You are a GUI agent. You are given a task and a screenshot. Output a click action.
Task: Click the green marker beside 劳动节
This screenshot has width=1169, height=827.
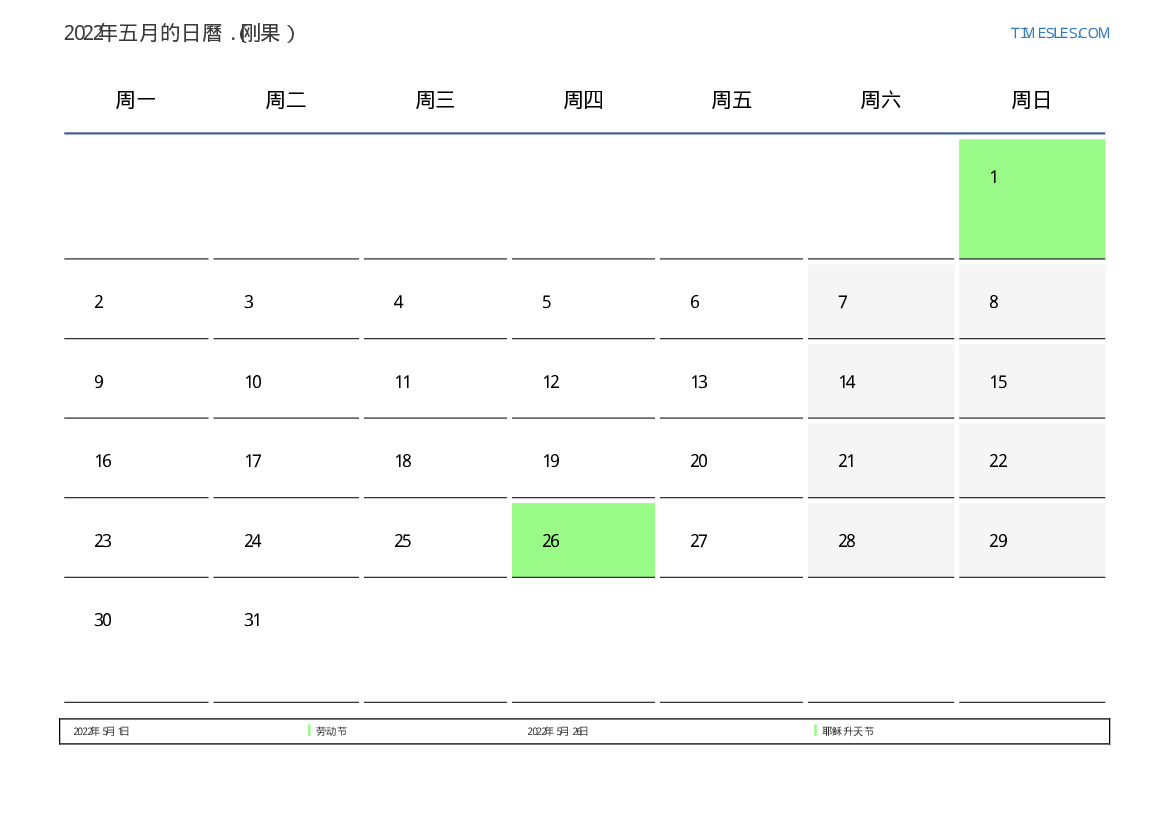coord(309,731)
